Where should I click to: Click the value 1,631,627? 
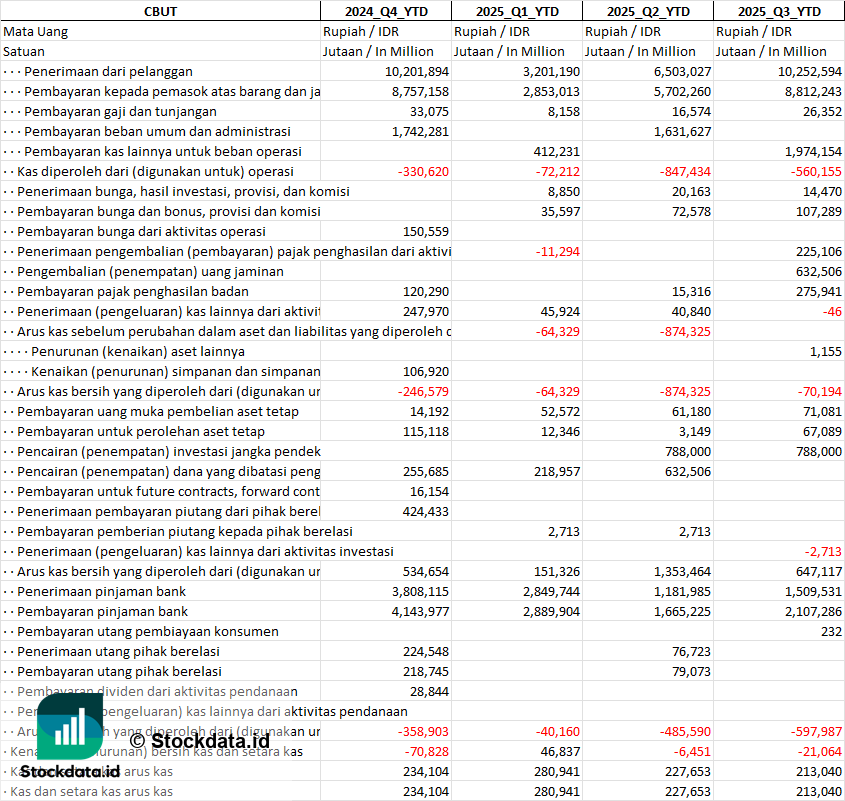point(682,132)
